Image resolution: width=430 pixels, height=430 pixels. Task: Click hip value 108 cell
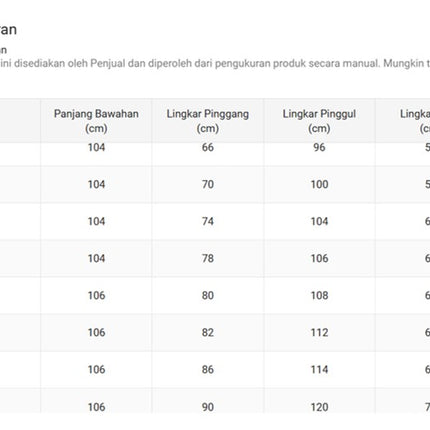[x=319, y=295]
